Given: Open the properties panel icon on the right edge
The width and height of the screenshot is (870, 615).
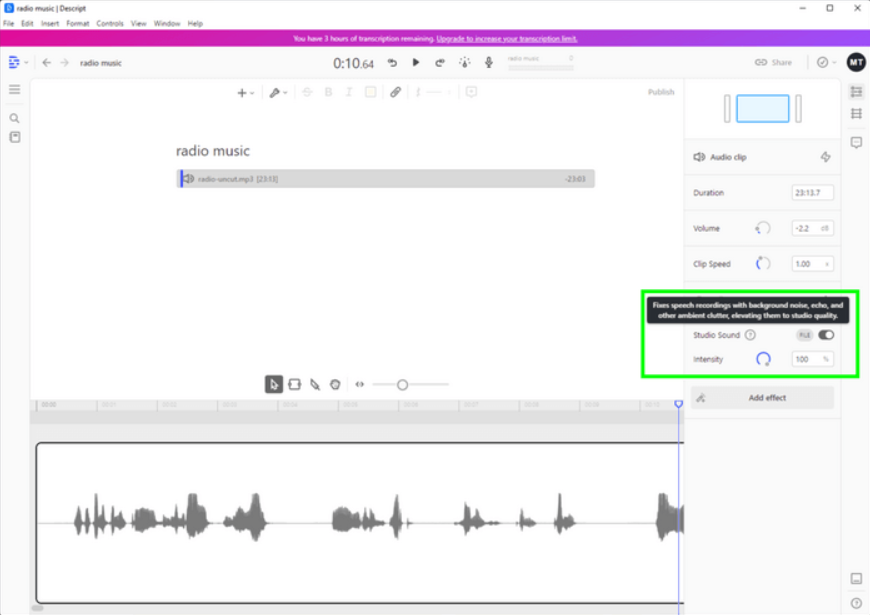Looking at the screenshot, I should tap(856, 91).
